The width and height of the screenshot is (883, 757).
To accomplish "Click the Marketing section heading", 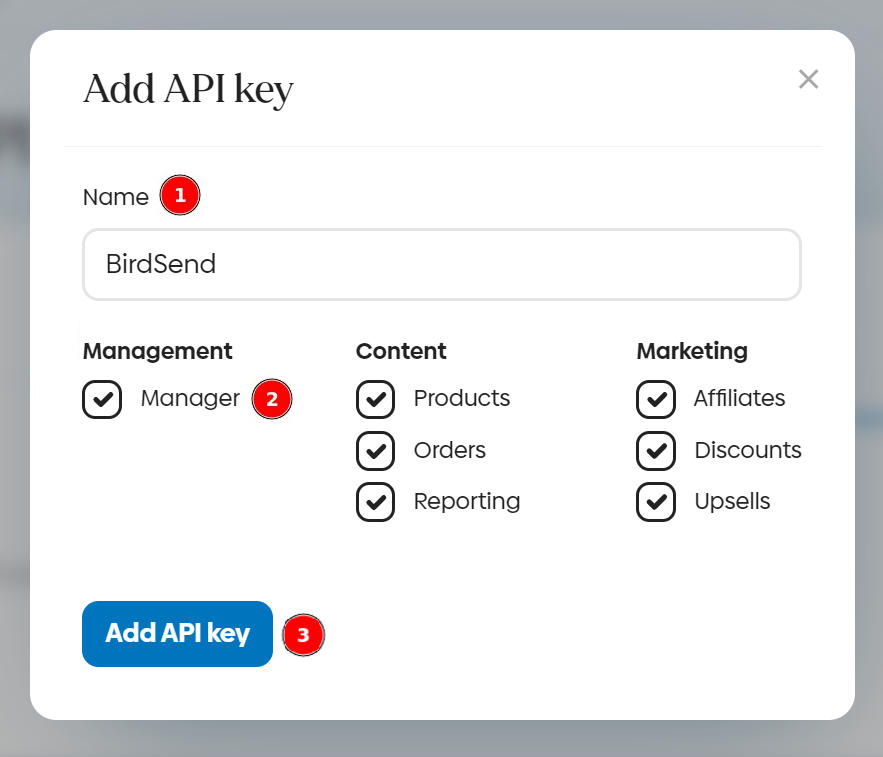I will pyautogui.click(x=692, y=351).
